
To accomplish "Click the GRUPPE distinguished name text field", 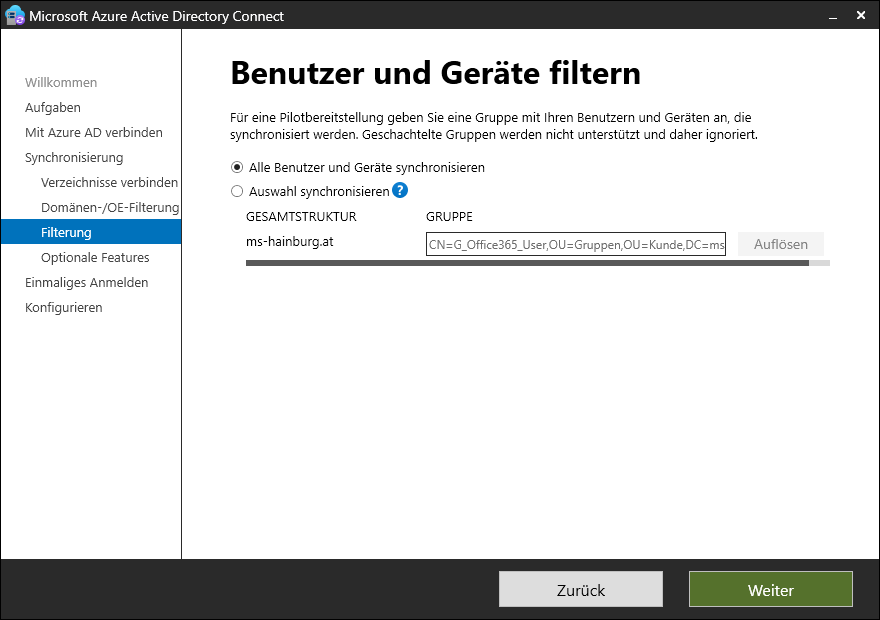I will coord(576,244).
